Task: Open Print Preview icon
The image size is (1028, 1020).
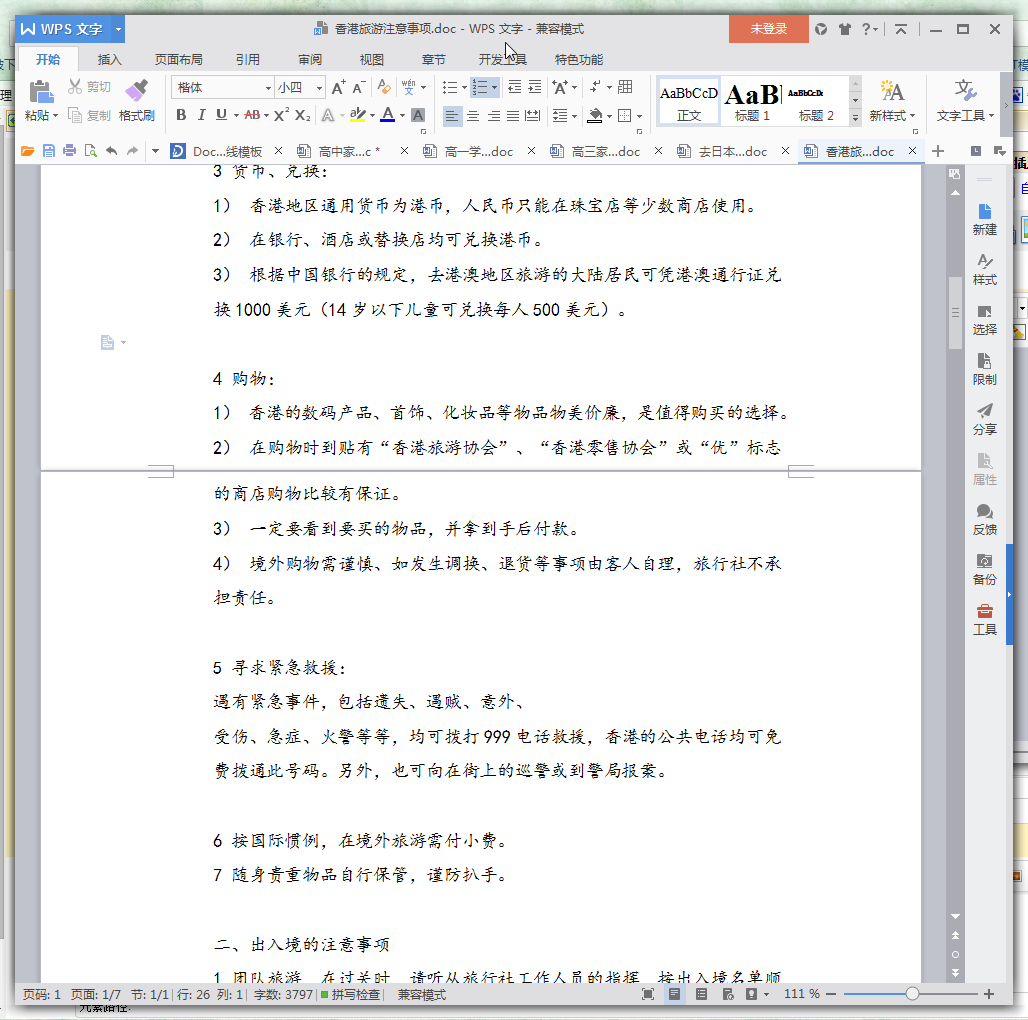Action: (90, 151)
